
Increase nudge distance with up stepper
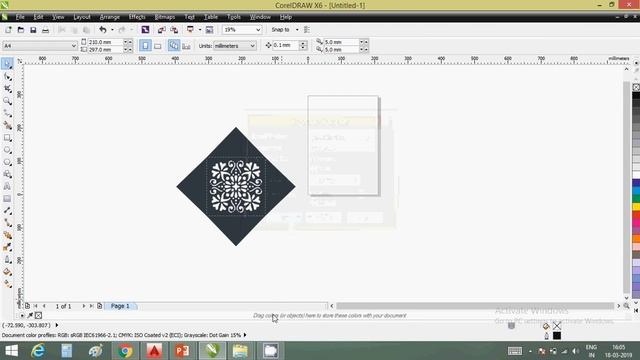pos(303,43)
